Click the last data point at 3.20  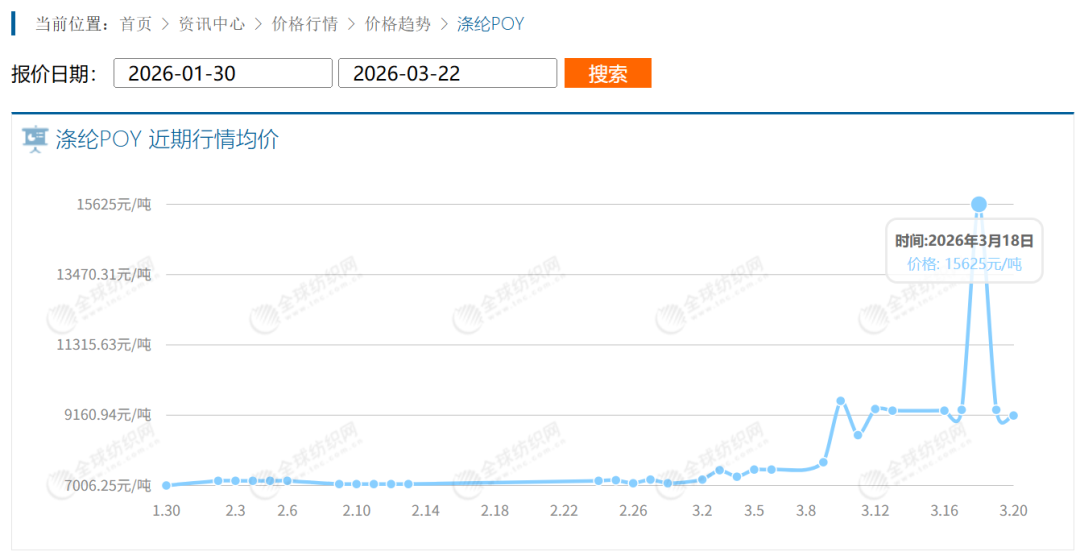click(1014, 415)
